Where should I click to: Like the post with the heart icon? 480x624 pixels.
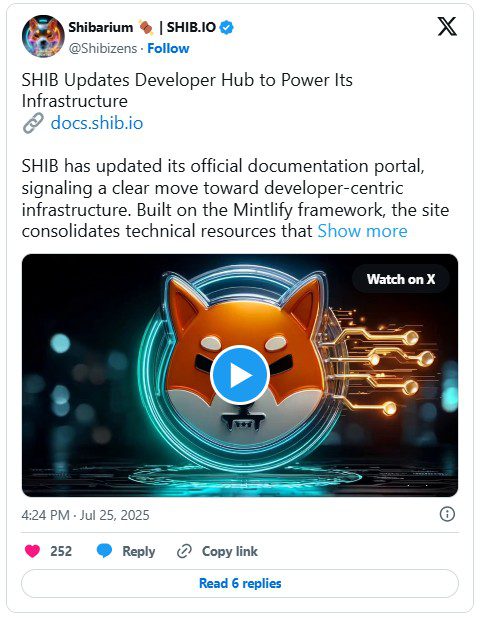(x=32, y=551)
